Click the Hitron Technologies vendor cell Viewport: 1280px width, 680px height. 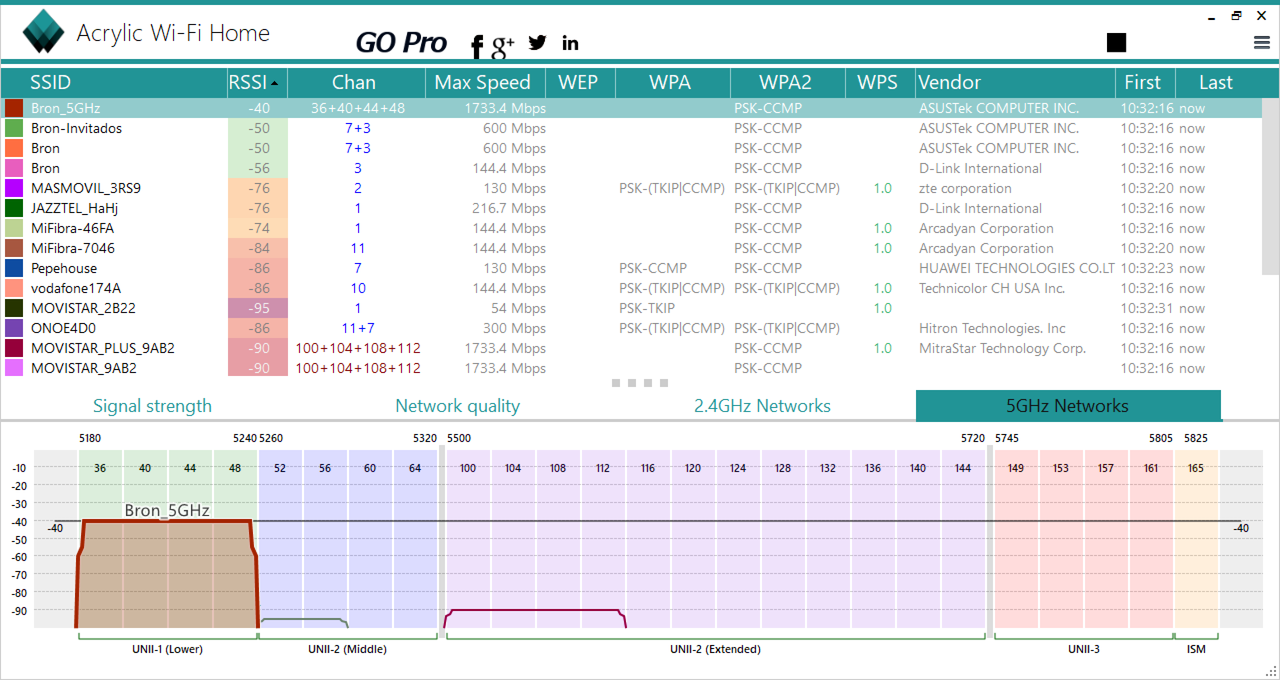click(x=992, y=328)
